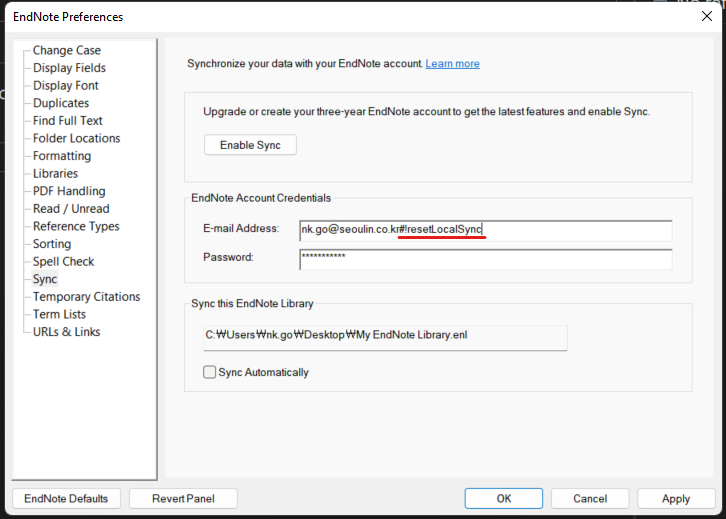Screen dimensions: 726x519
Task: Click the Enable Sync button
Action: (250, 145)
